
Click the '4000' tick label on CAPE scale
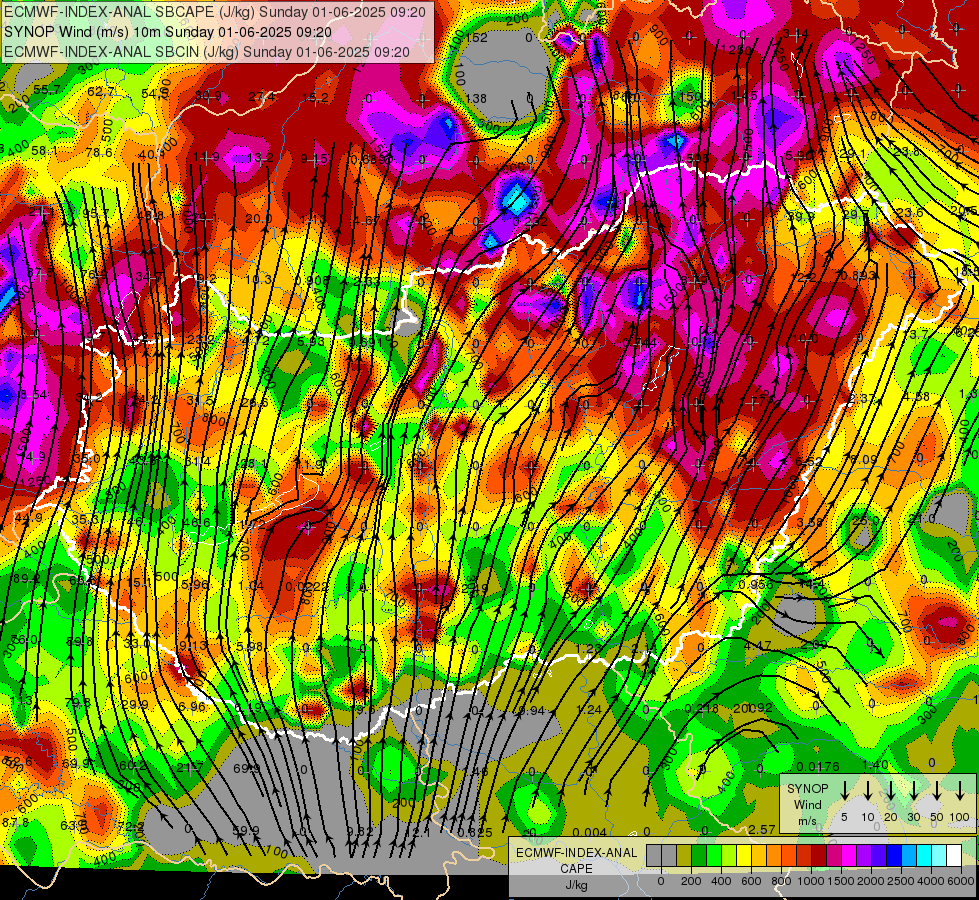click(x=931, y=881)
